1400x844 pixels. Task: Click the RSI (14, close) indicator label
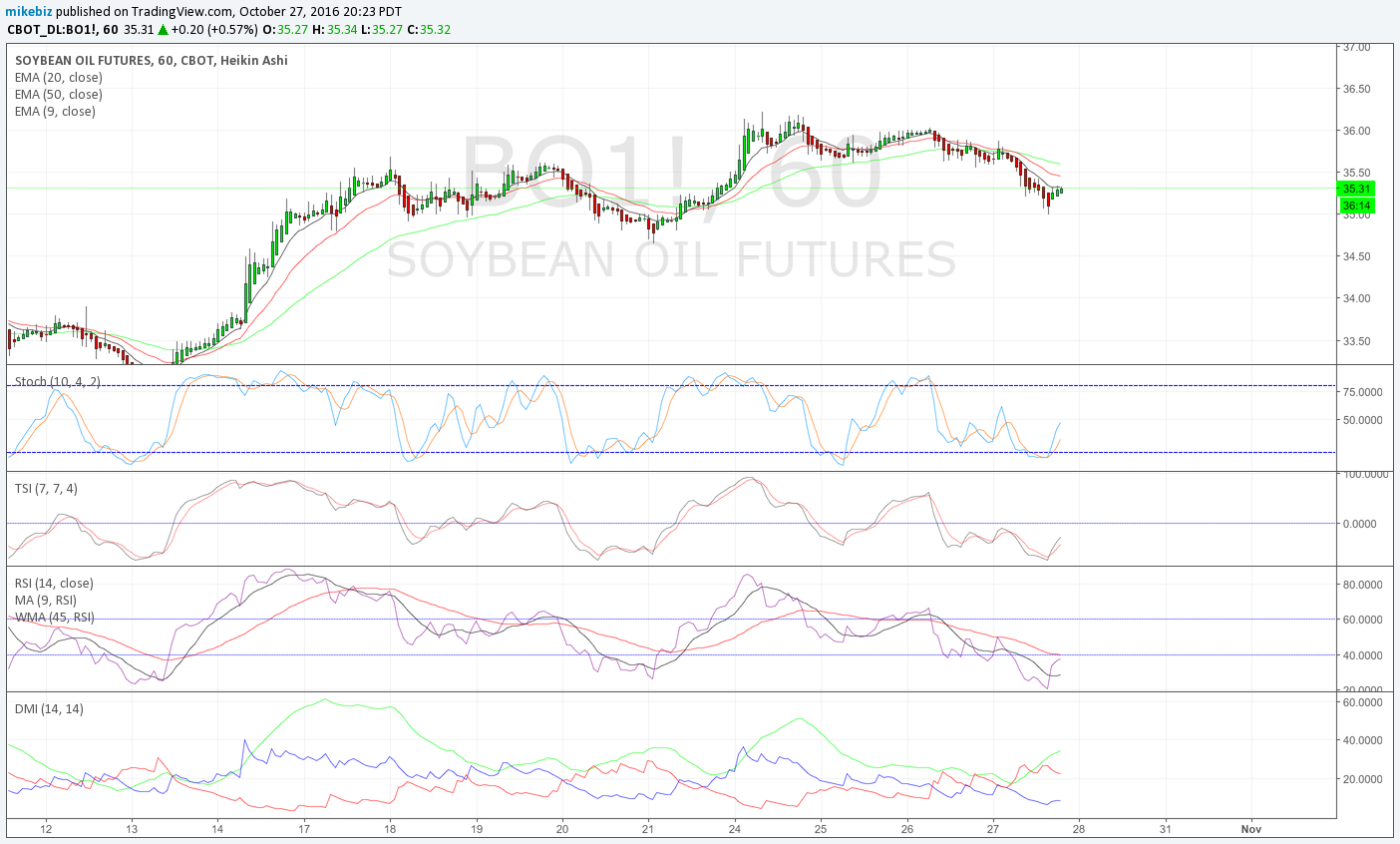(54, 583)
